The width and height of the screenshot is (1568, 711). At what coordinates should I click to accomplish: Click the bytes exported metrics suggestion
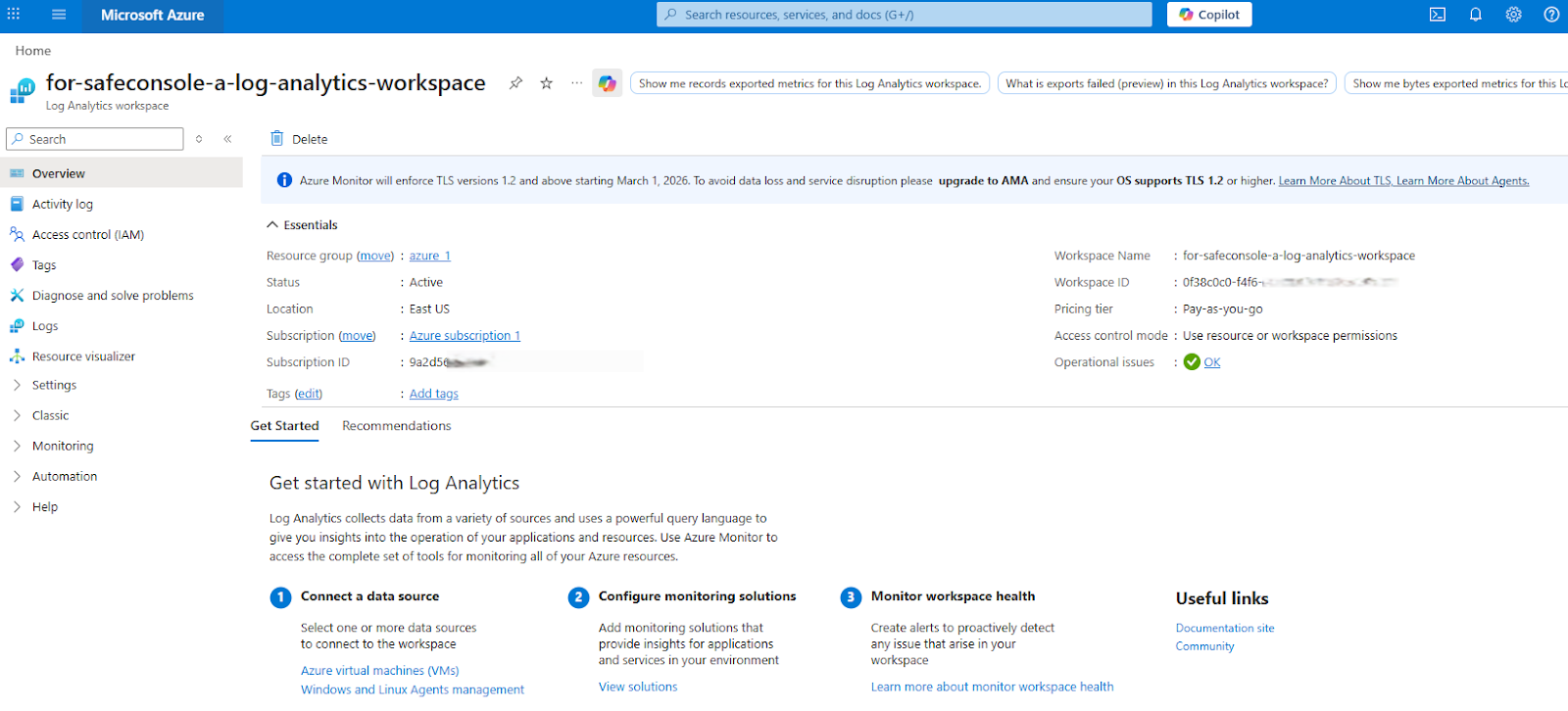[x=1456, y=83]
